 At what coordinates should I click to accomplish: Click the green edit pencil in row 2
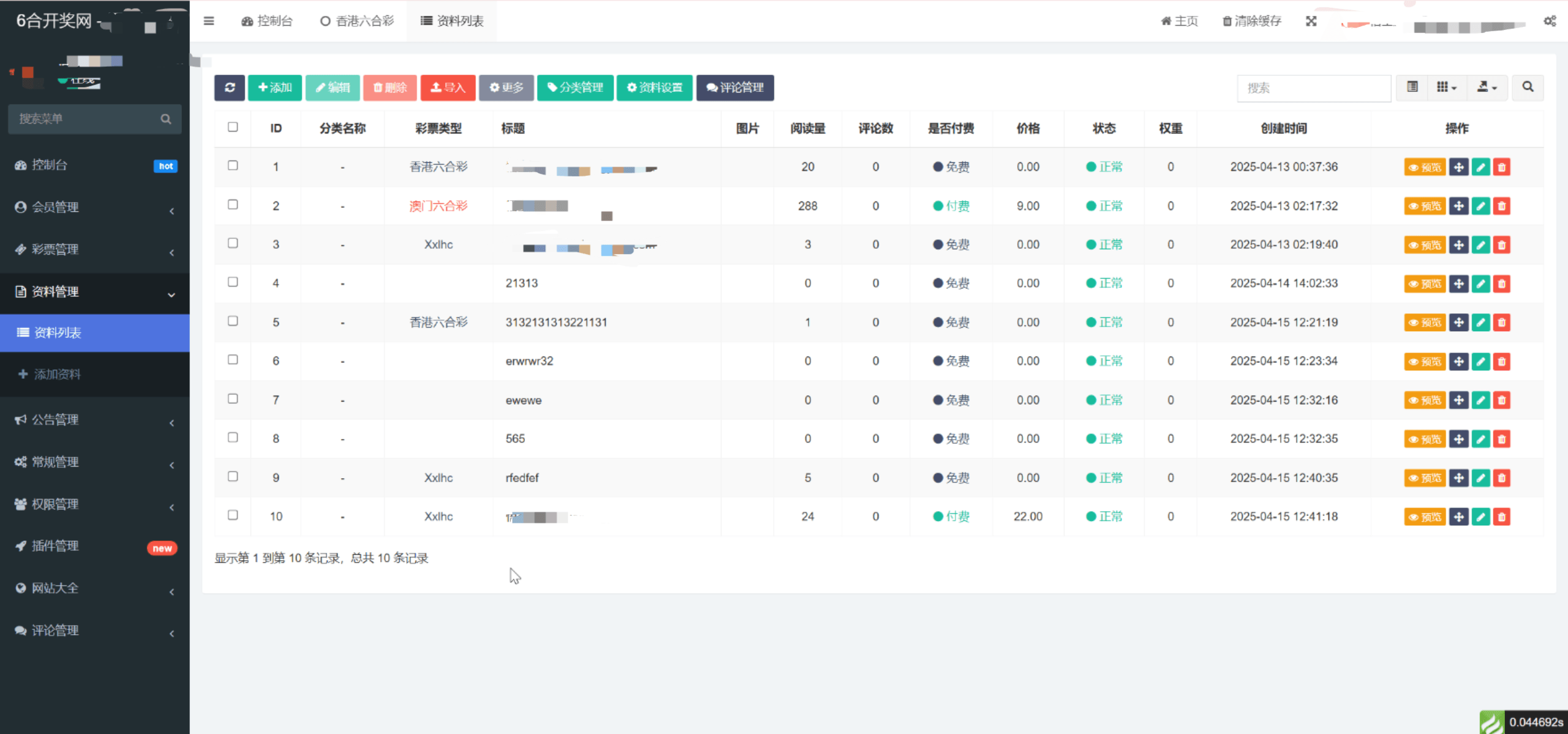point(1480,206)
